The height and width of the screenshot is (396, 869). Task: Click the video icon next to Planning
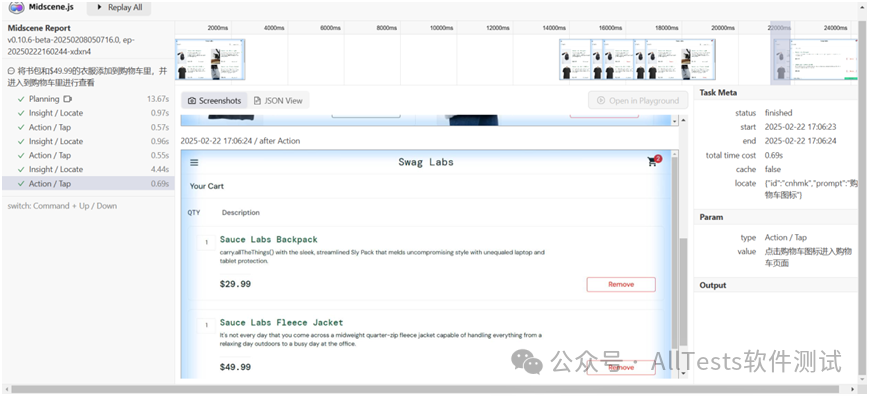[x=68, y=99]
